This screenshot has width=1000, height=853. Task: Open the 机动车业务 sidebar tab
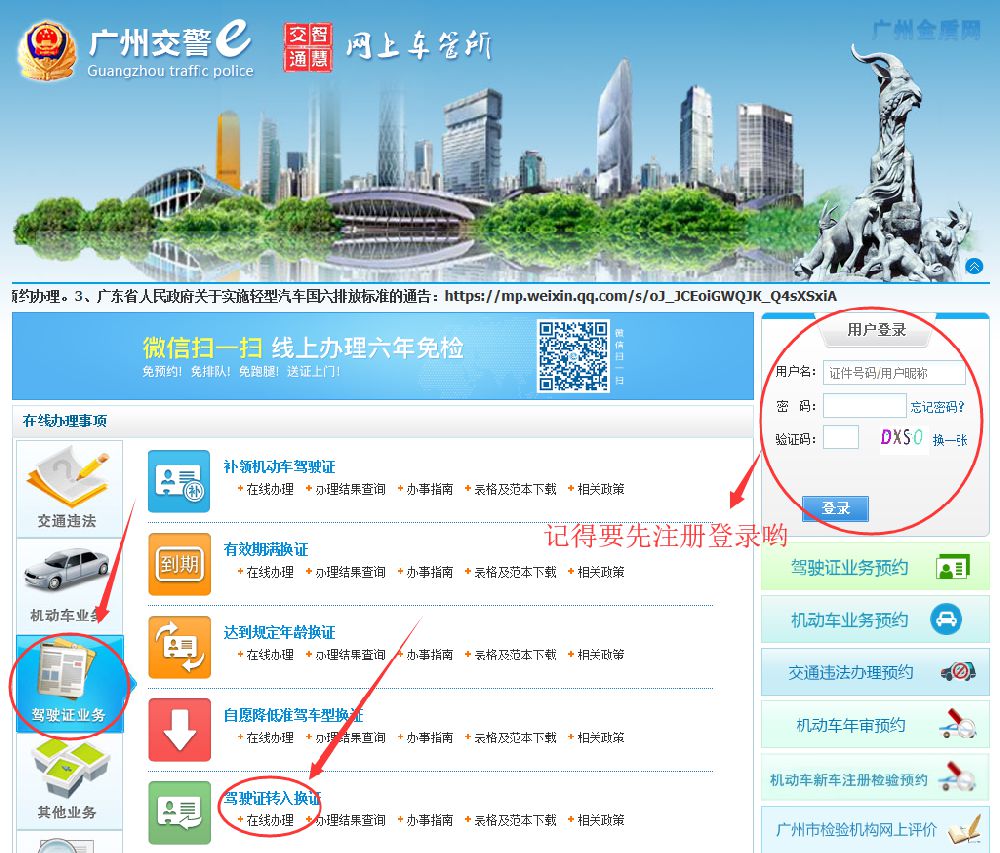coord(69,584)
